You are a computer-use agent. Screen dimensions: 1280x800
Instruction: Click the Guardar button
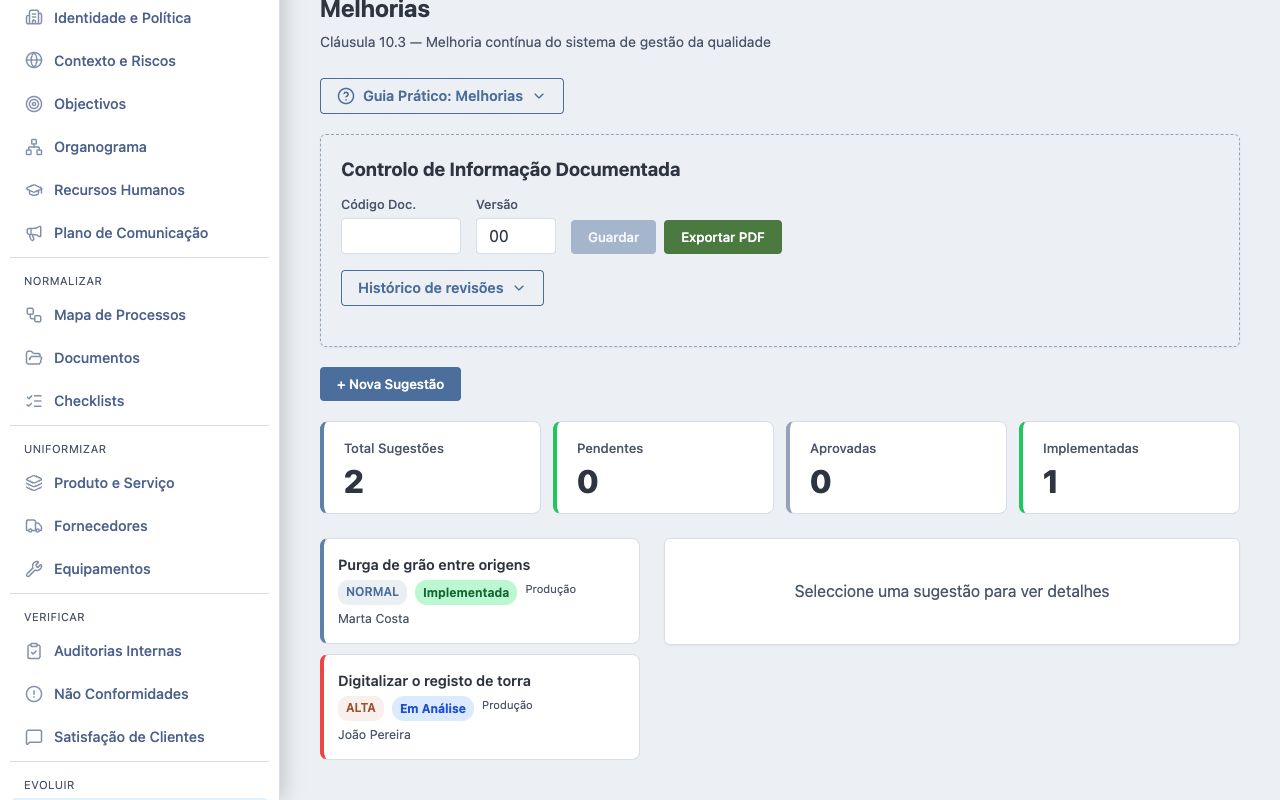click(x=613, y=237)
